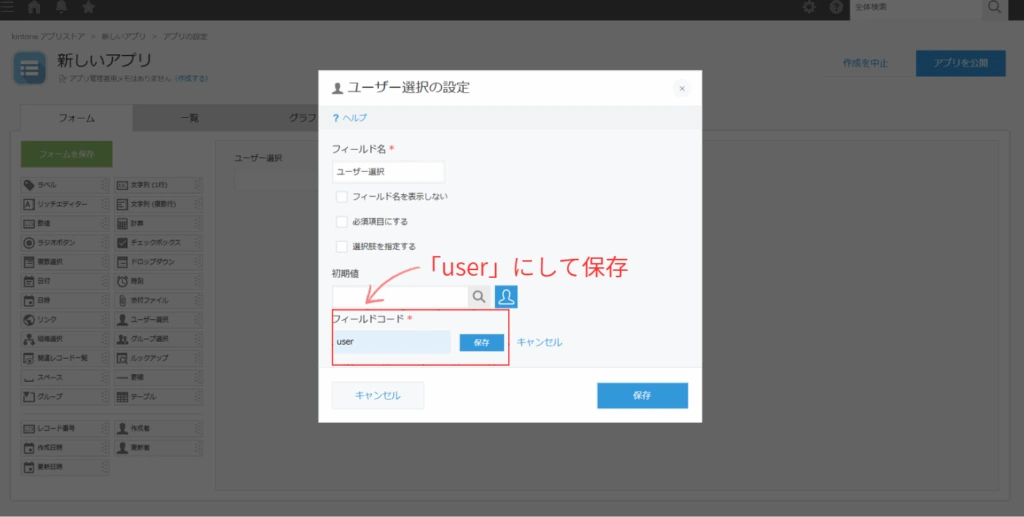Click the 作成を中止 button

pyautogui.click(x=865, y=63)
